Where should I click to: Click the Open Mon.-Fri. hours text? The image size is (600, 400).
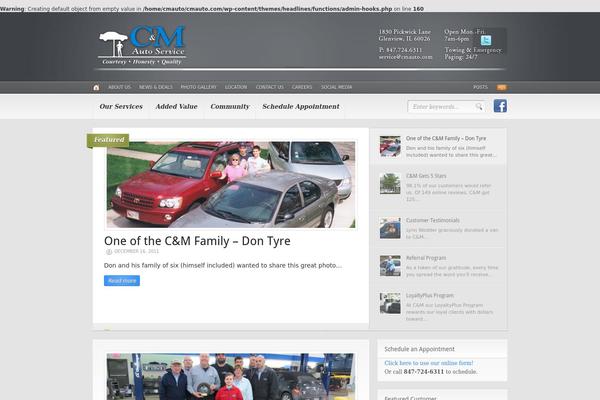464,32
